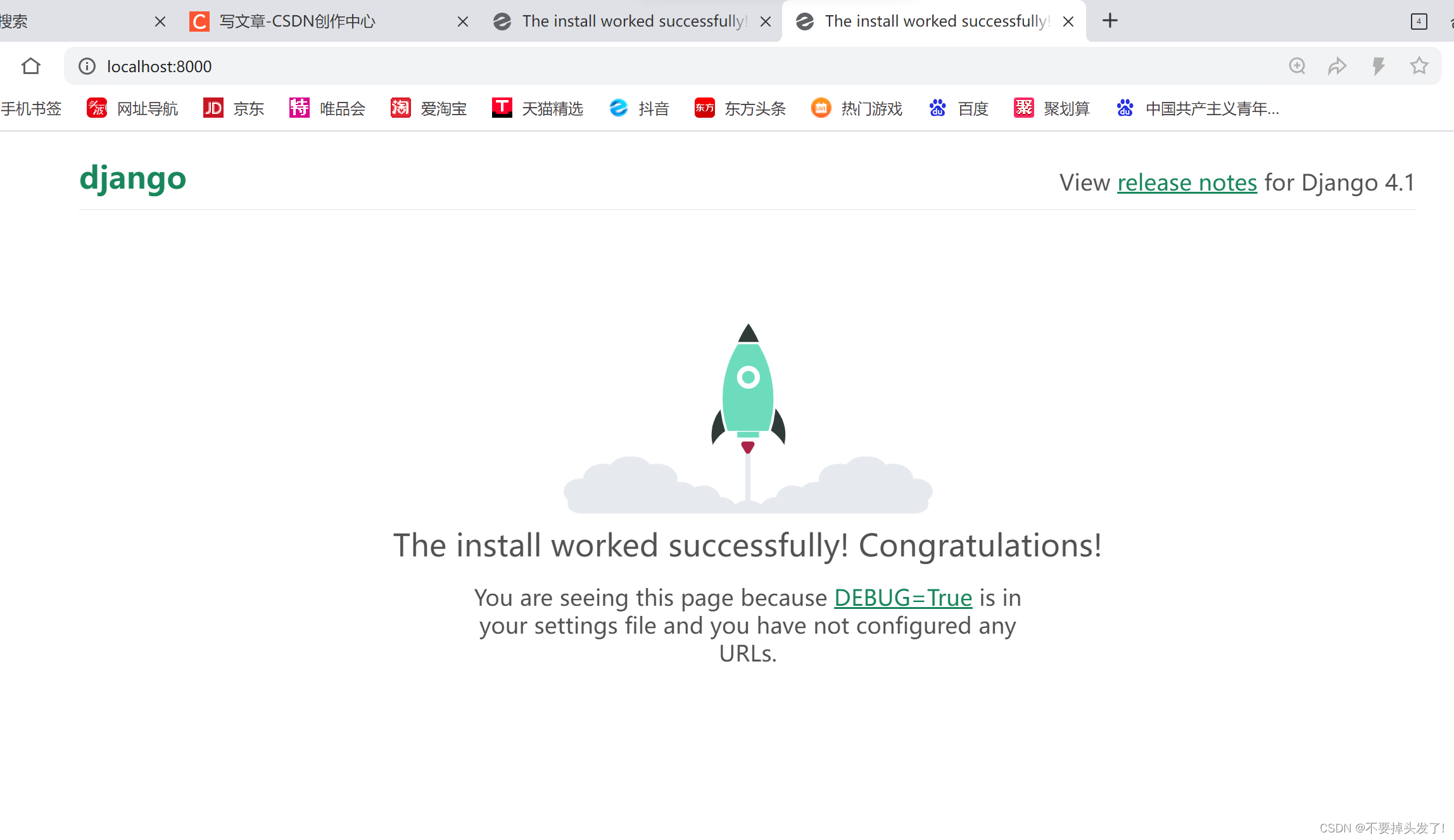Toggle the bookmark star for this page

1419,66
